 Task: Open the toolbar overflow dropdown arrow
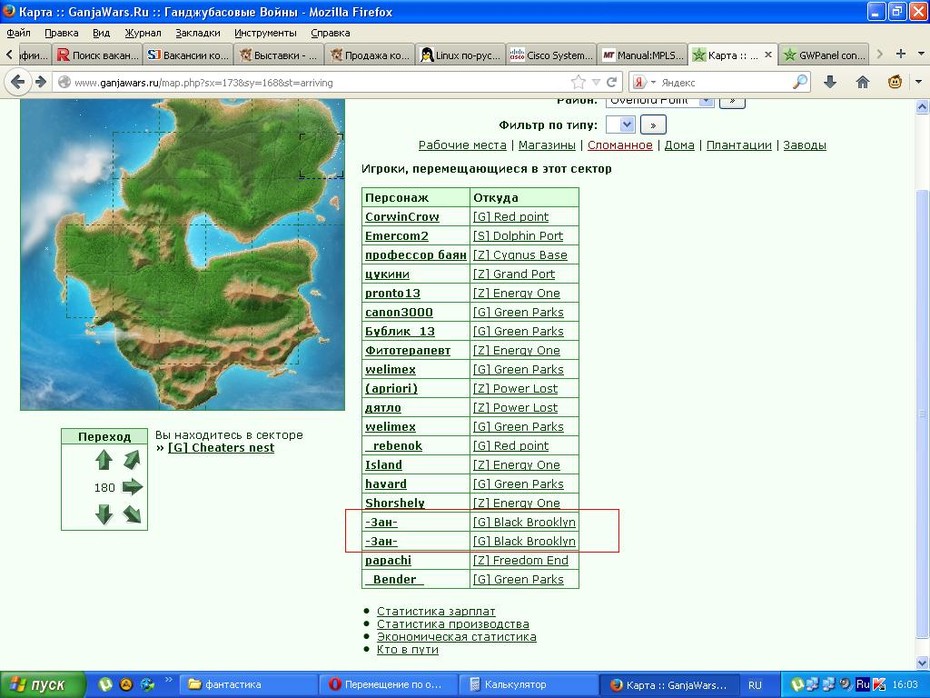click(x=918, y=82)
